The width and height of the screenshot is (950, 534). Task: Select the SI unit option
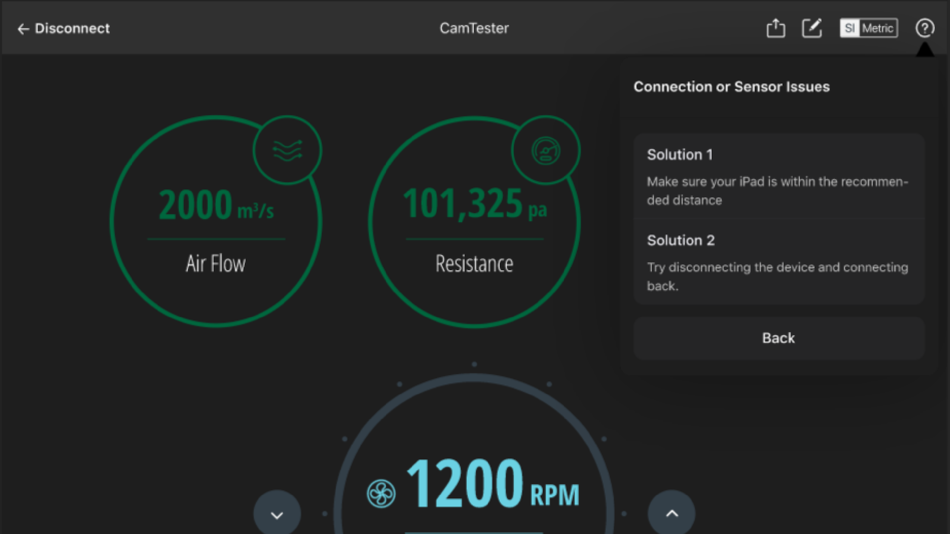pos(849,28)
